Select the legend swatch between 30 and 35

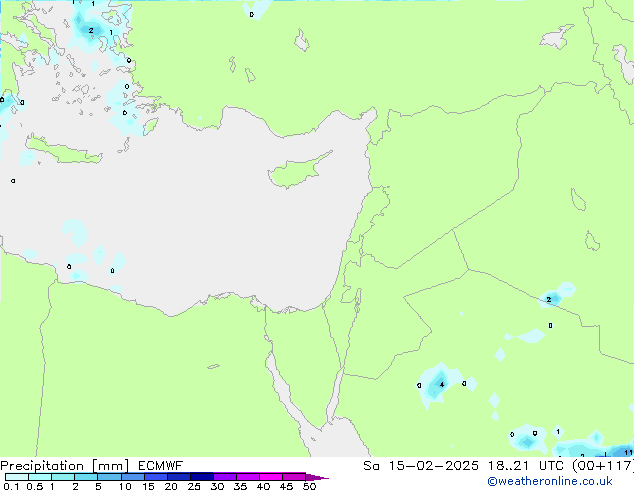pos(225,477)
